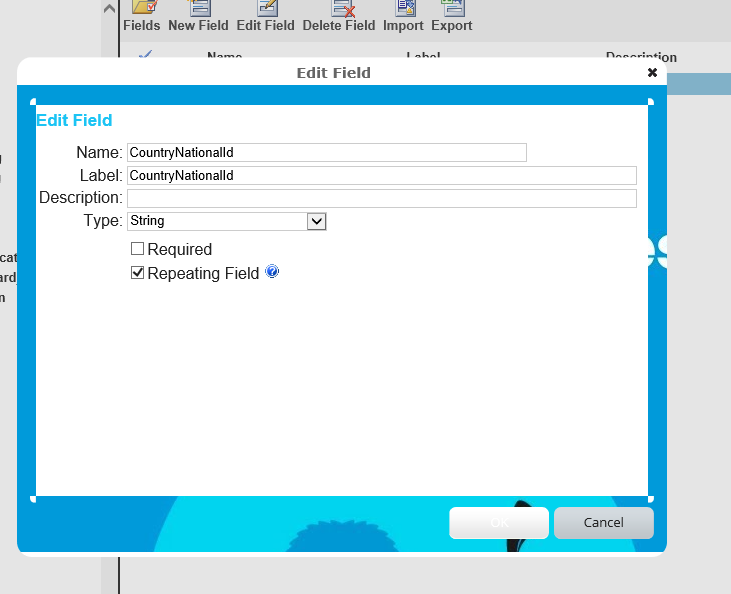Click the up arrow of the left scrollbar
The height and width of the screenshot is (594, 731).
point(109,8)
